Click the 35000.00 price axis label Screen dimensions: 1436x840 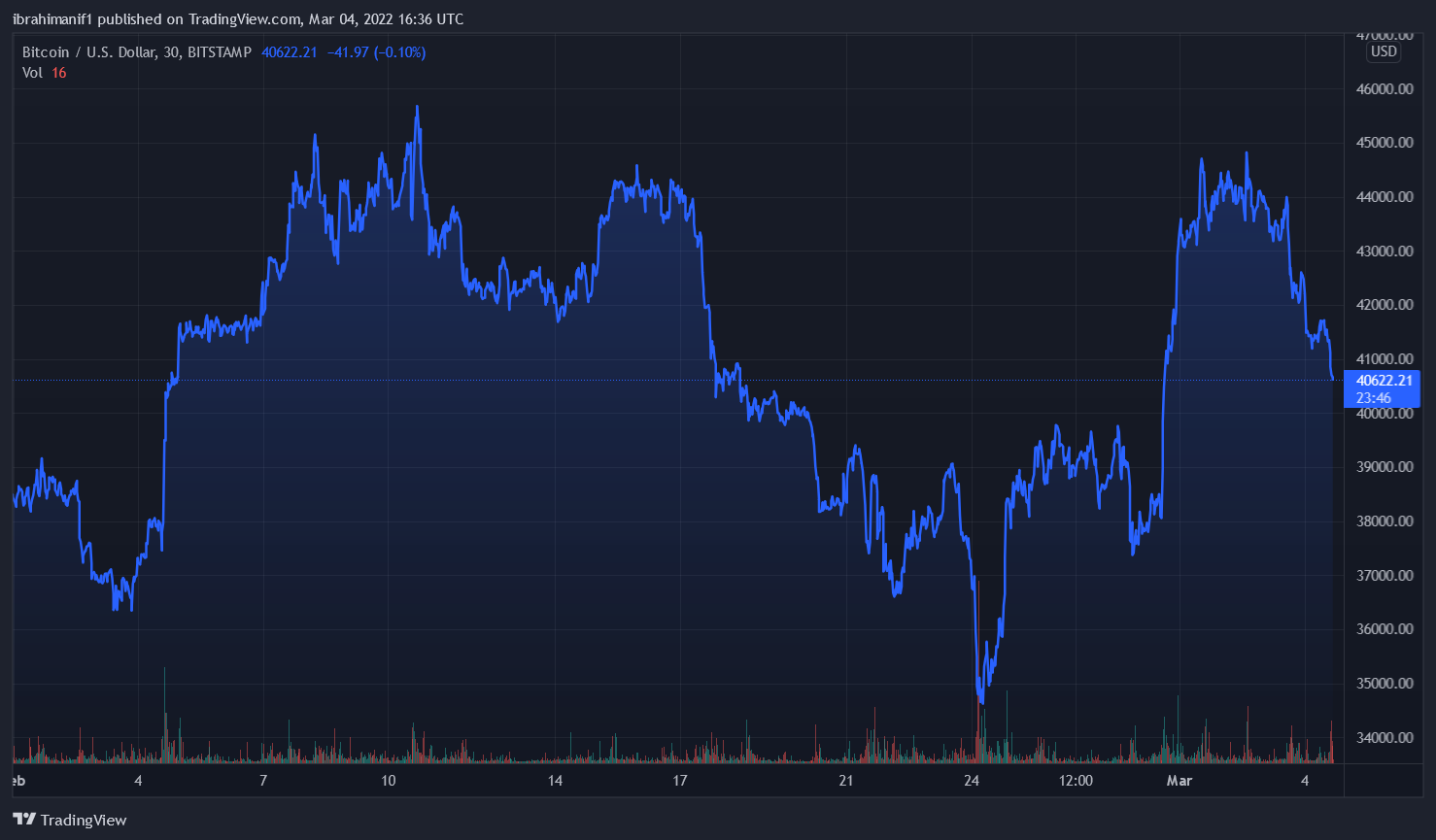[1384, 684]
